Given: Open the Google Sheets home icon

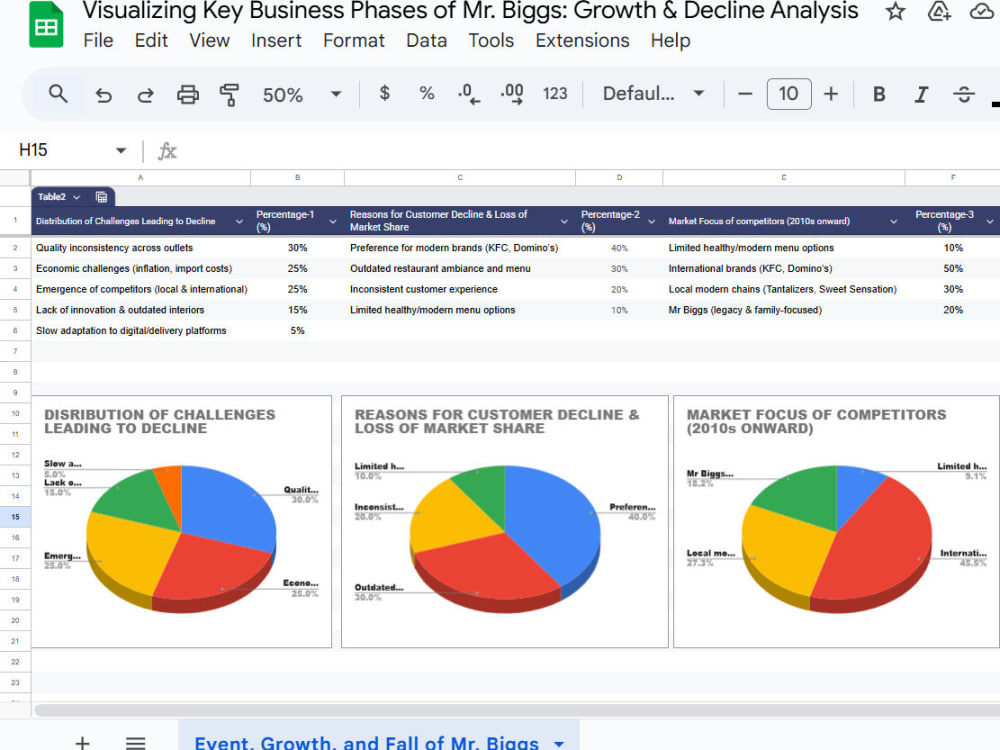Looking at the screenshot, I should (46, 24).
